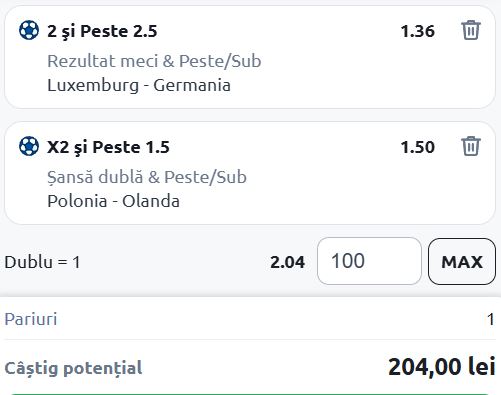501x395 pixels.
Task: Open the Polonia - Olanda match
Action: [x=113, y=201]
